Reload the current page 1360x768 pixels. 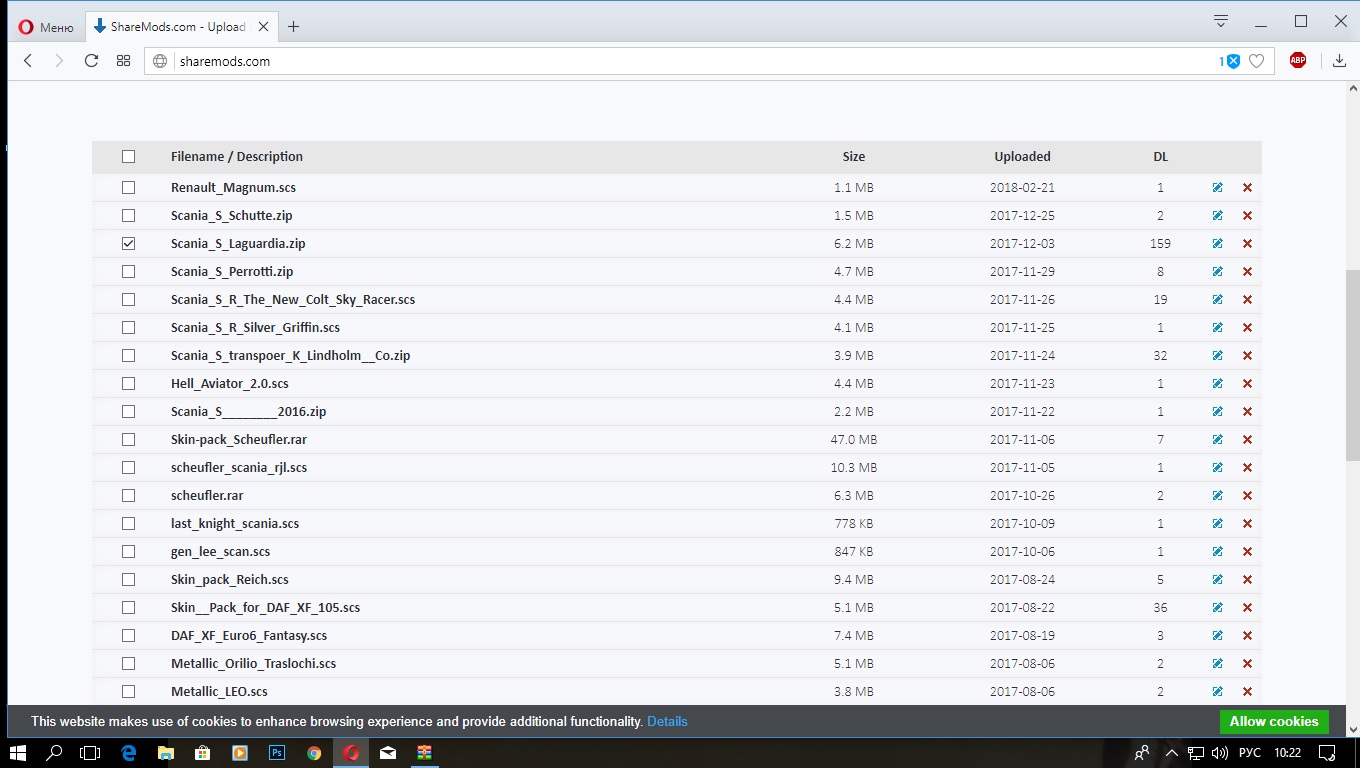[x=91, y=61]
